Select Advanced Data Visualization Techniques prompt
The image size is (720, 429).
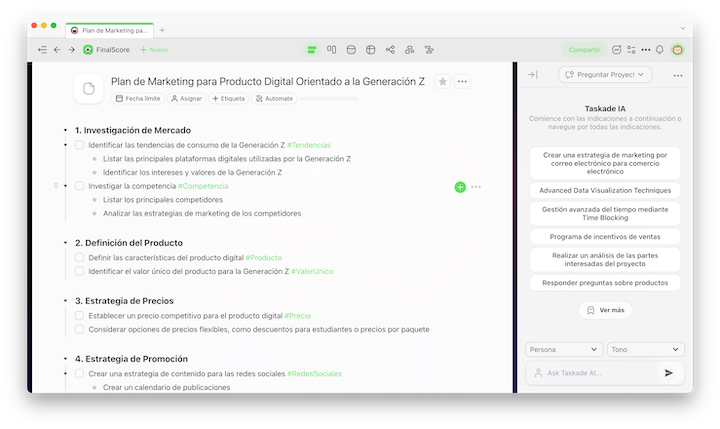tap(605, 190)
